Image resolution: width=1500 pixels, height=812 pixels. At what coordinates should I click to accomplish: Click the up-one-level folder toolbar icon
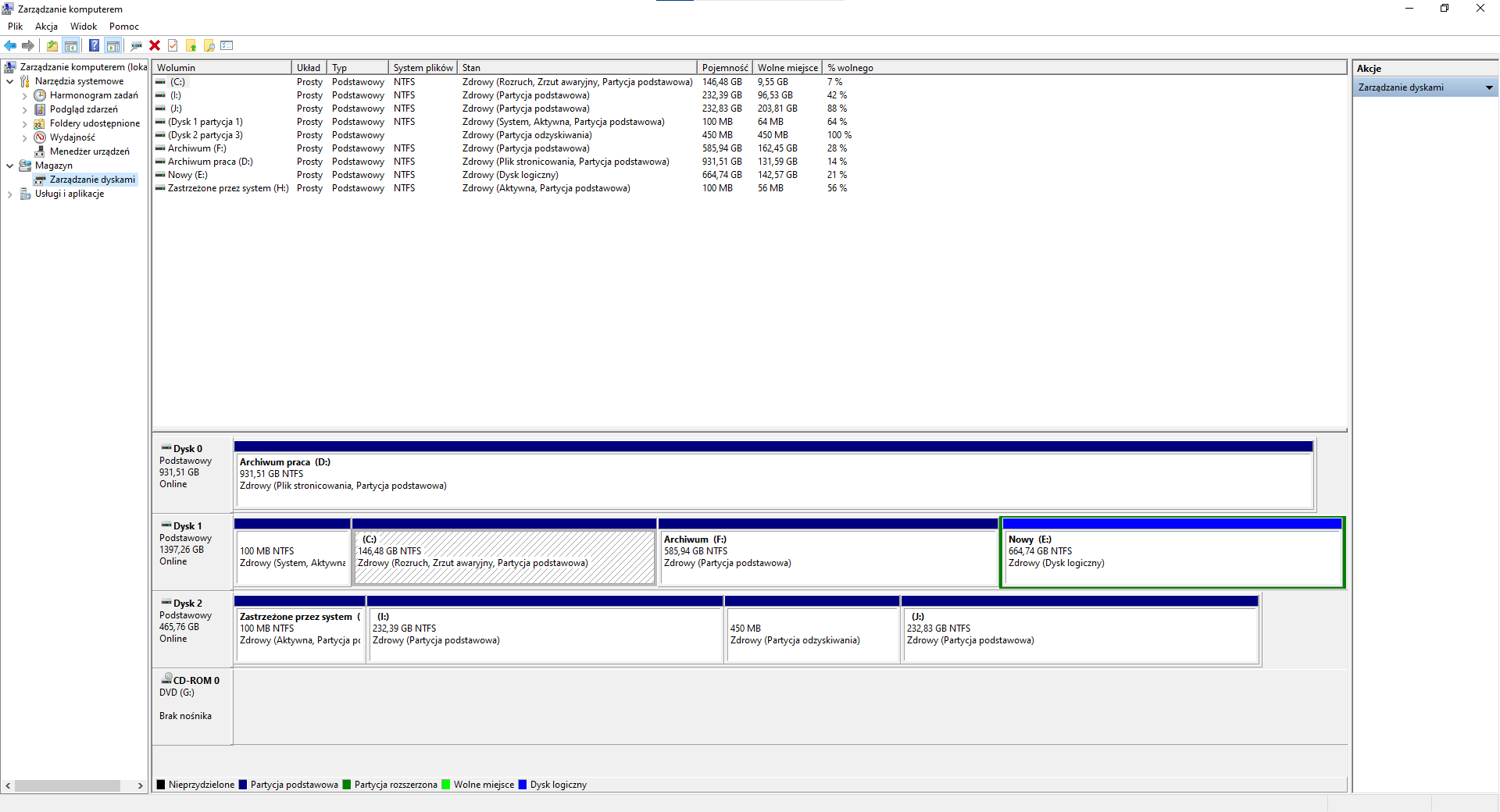point(52,45)
